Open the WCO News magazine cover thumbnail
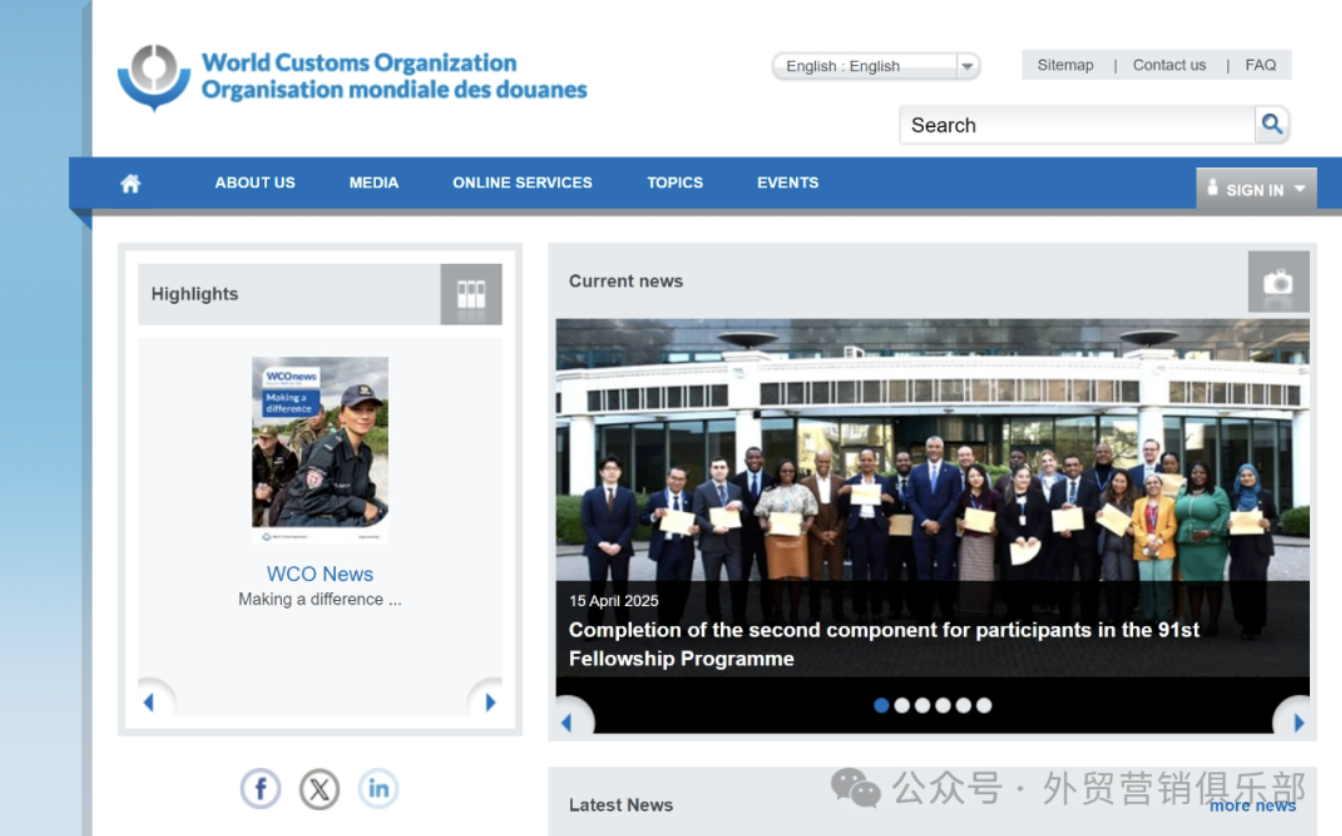This screenshot has height=836, width=1342. pos(320,451)
